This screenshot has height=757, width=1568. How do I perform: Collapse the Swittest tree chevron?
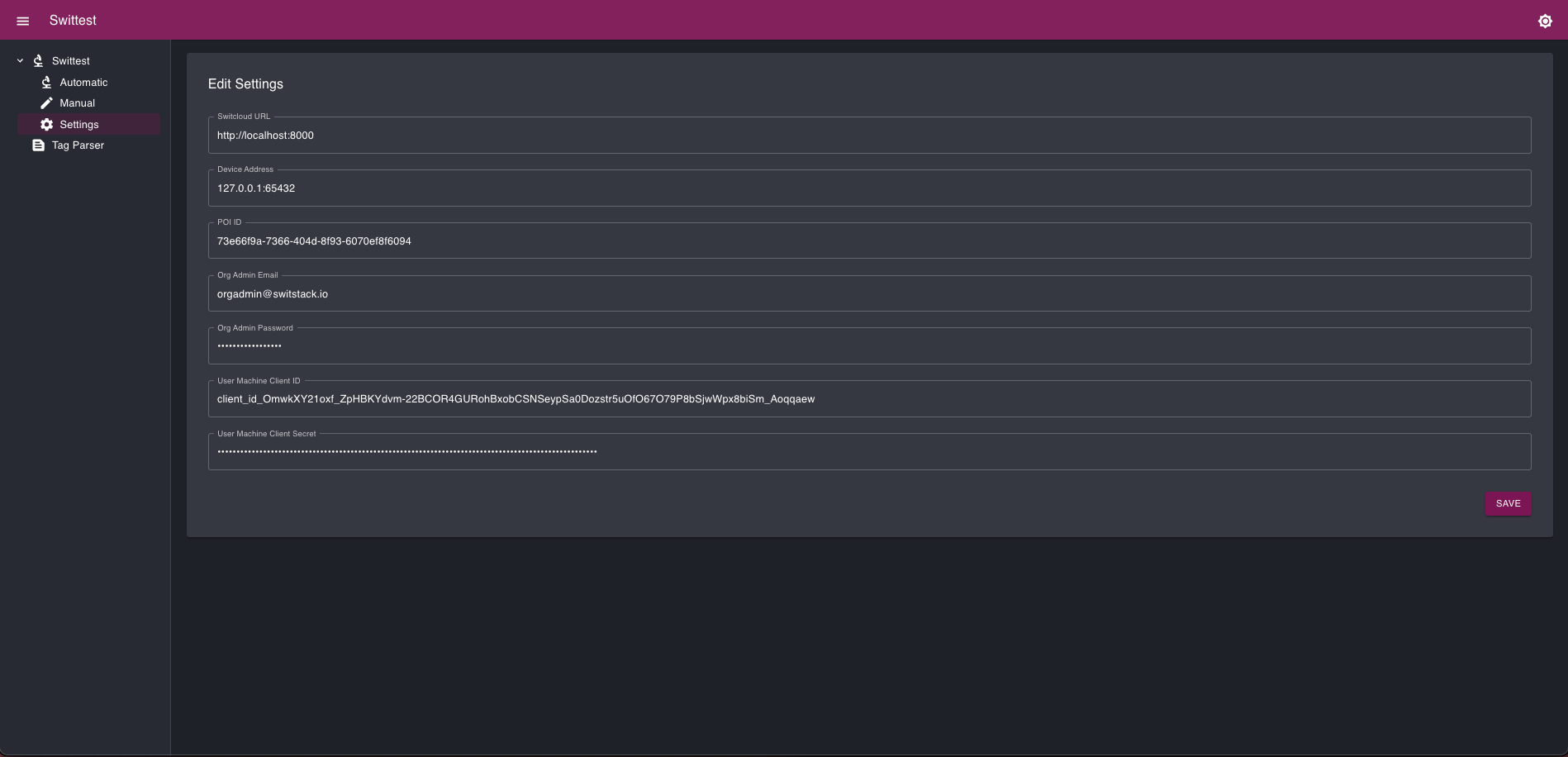(21, 60)
